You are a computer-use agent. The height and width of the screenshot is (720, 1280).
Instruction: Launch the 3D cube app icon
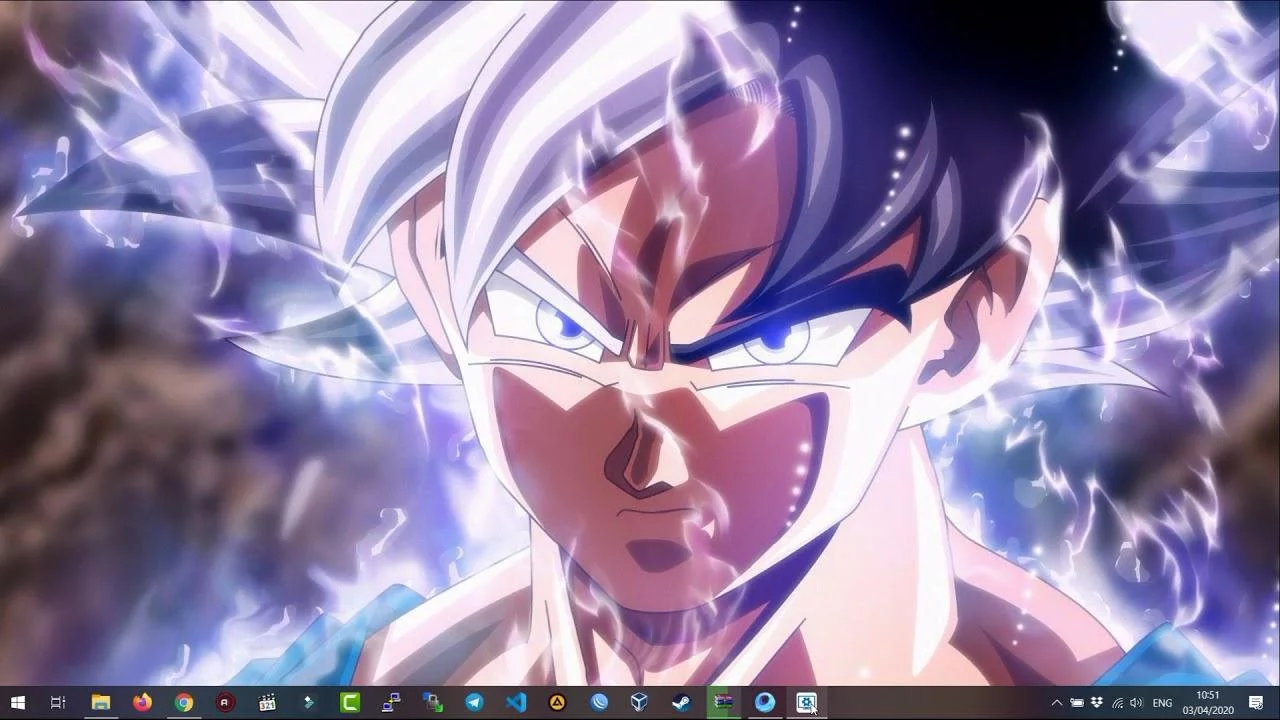(640, 703)
